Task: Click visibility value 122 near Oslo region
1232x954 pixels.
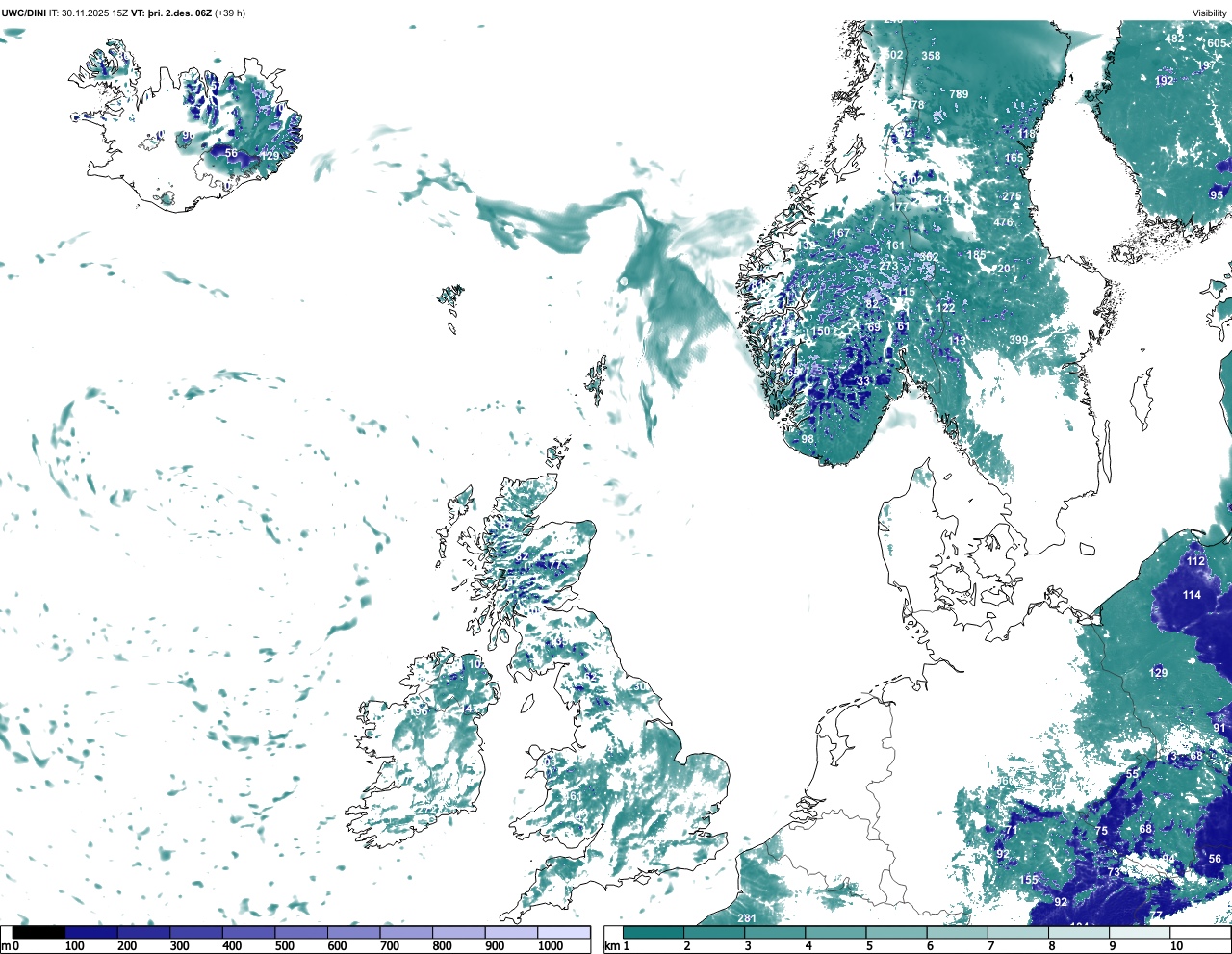Action: pyautogui.click(x=946, y=308)
